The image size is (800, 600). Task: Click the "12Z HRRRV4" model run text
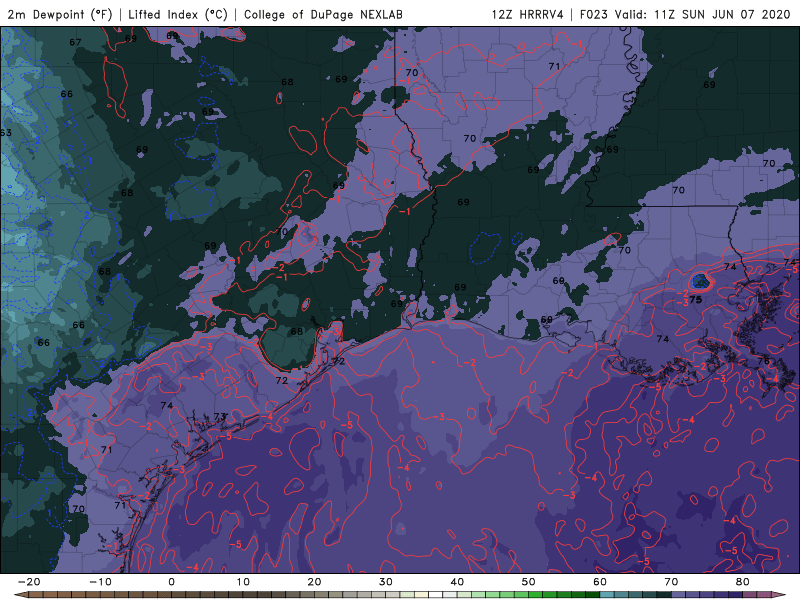[x=528, y=14]
